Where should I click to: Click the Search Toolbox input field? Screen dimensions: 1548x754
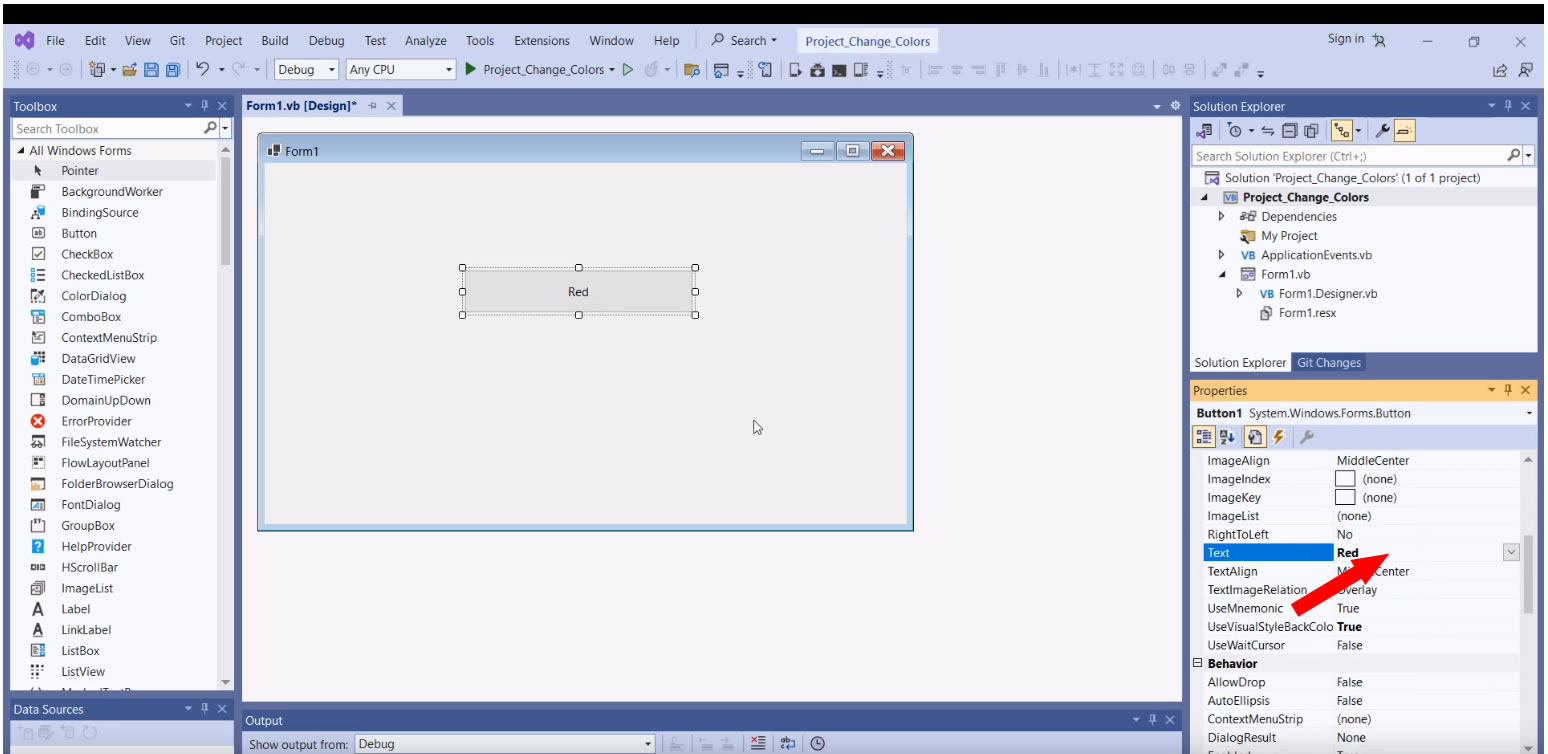click(108, 129)
